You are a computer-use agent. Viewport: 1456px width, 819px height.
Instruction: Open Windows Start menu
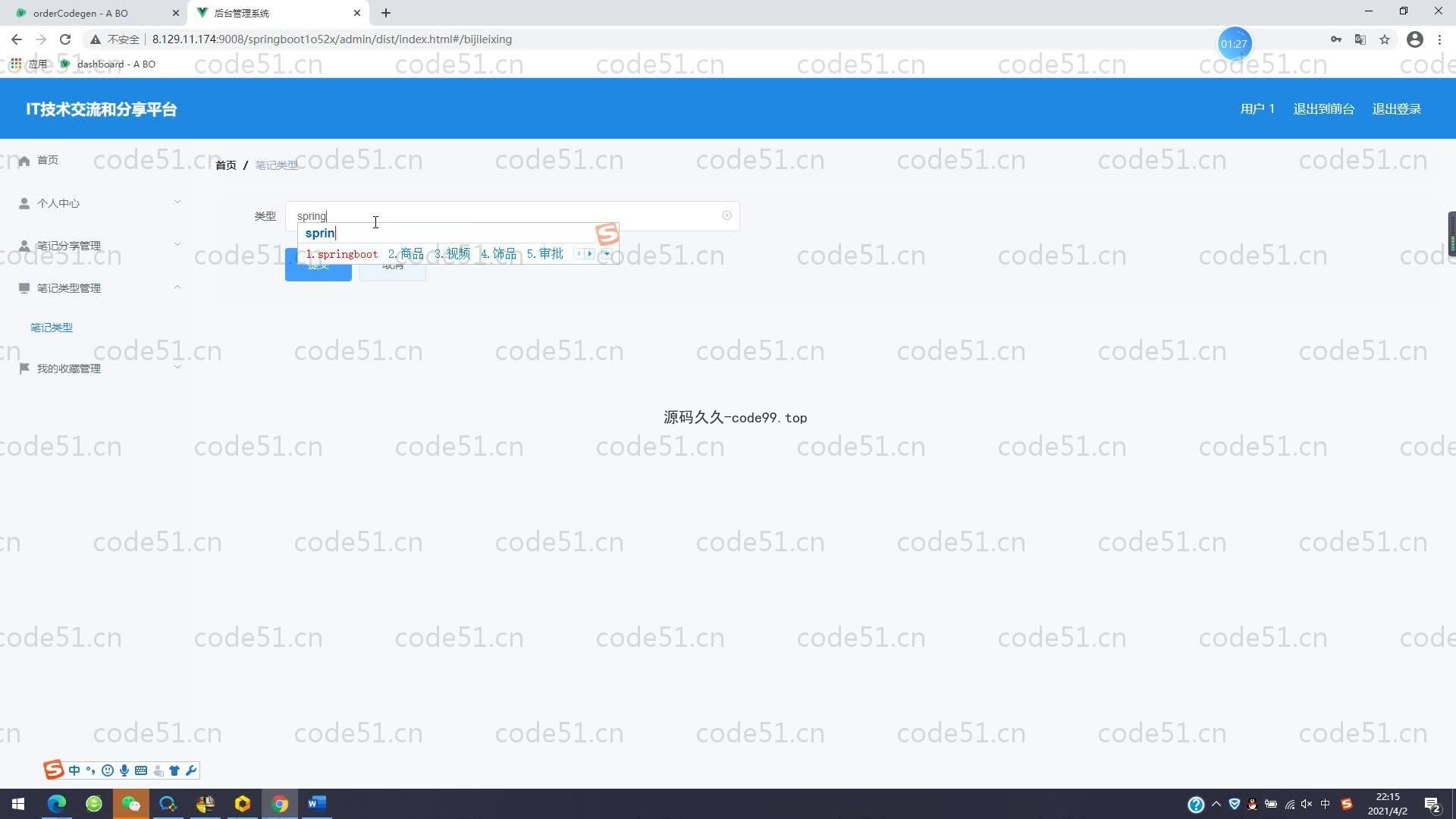18,804
